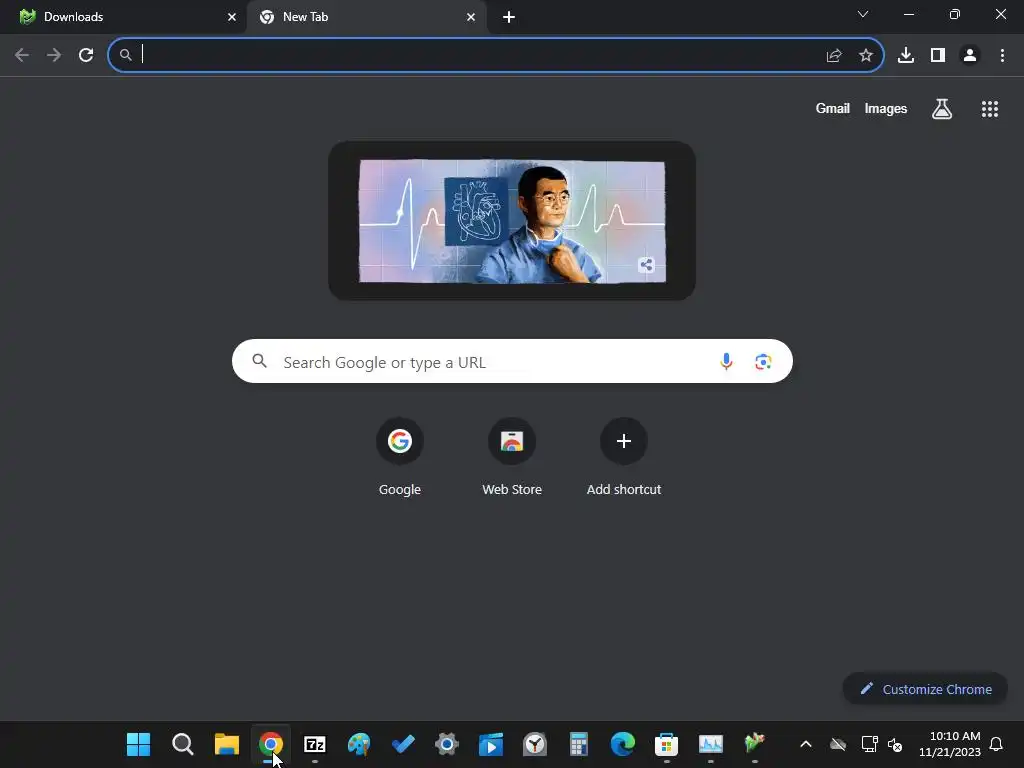
Task: Open Chrome downloads tray icon
Action: [x=906, y=56]
